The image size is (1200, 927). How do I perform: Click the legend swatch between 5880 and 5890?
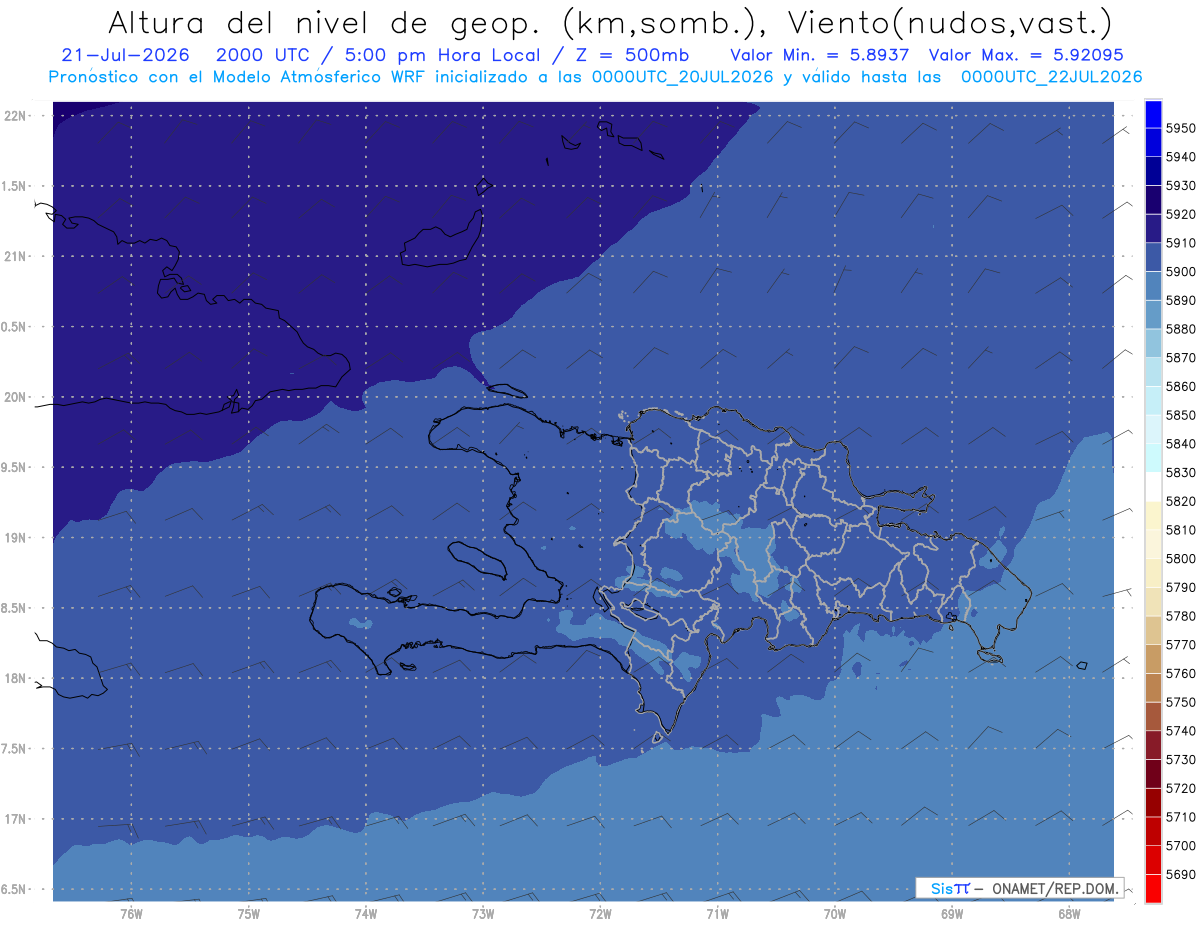pyautogui.click(x=1153, y=315)
